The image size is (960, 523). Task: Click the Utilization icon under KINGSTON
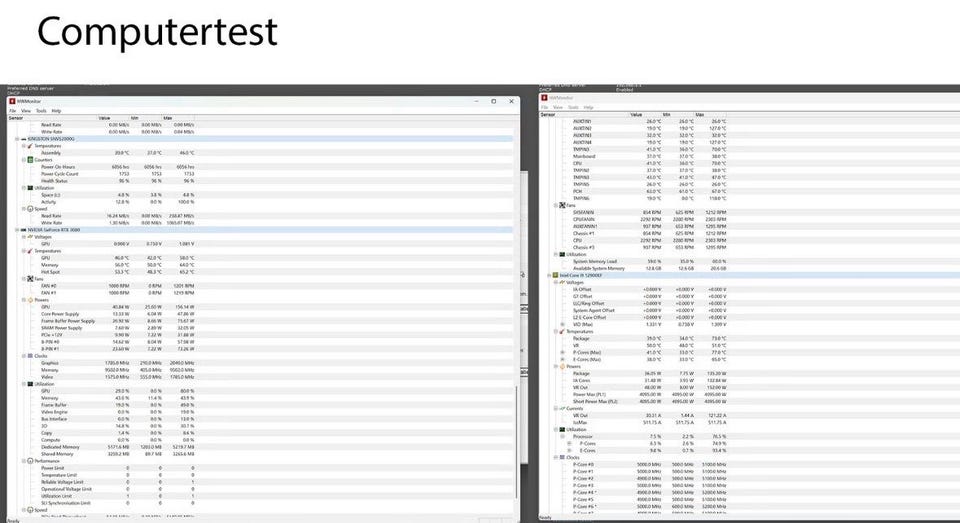click(x=30, y=188)
